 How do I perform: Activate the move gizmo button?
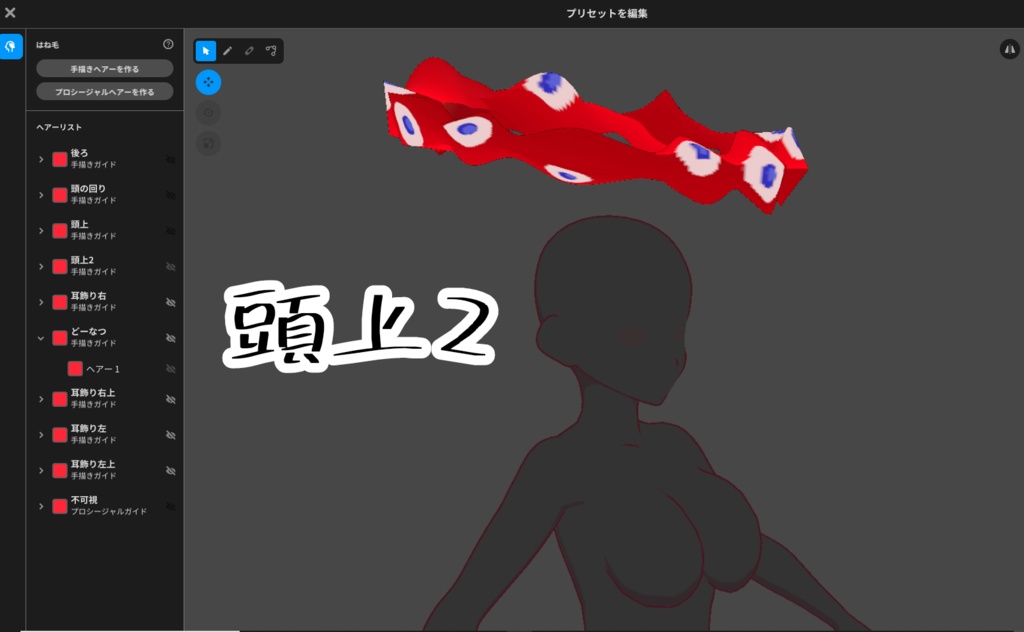(x=208, y=82)
